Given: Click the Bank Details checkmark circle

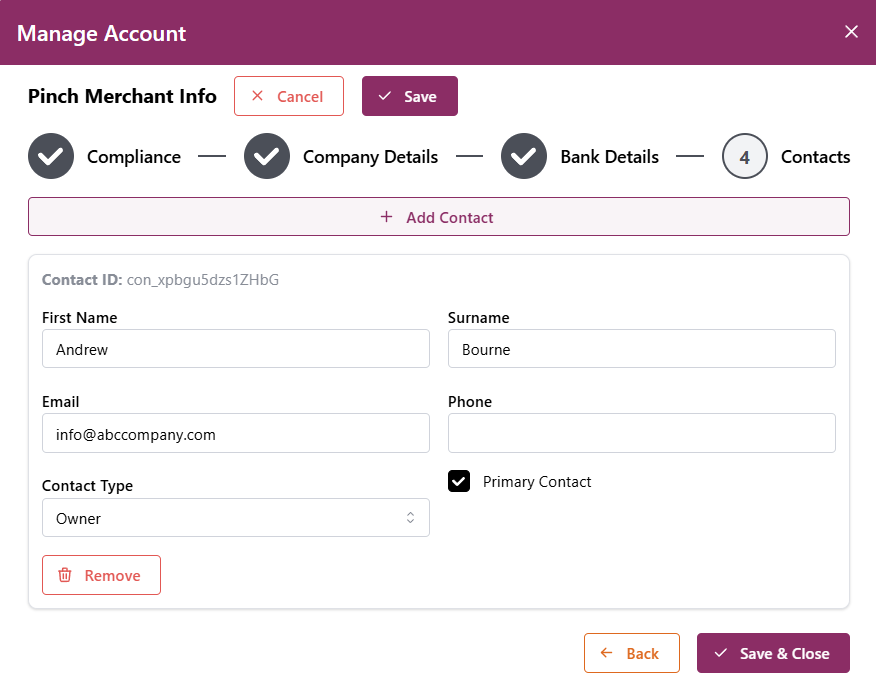Looking at the screenshot, I should (524, 157).
